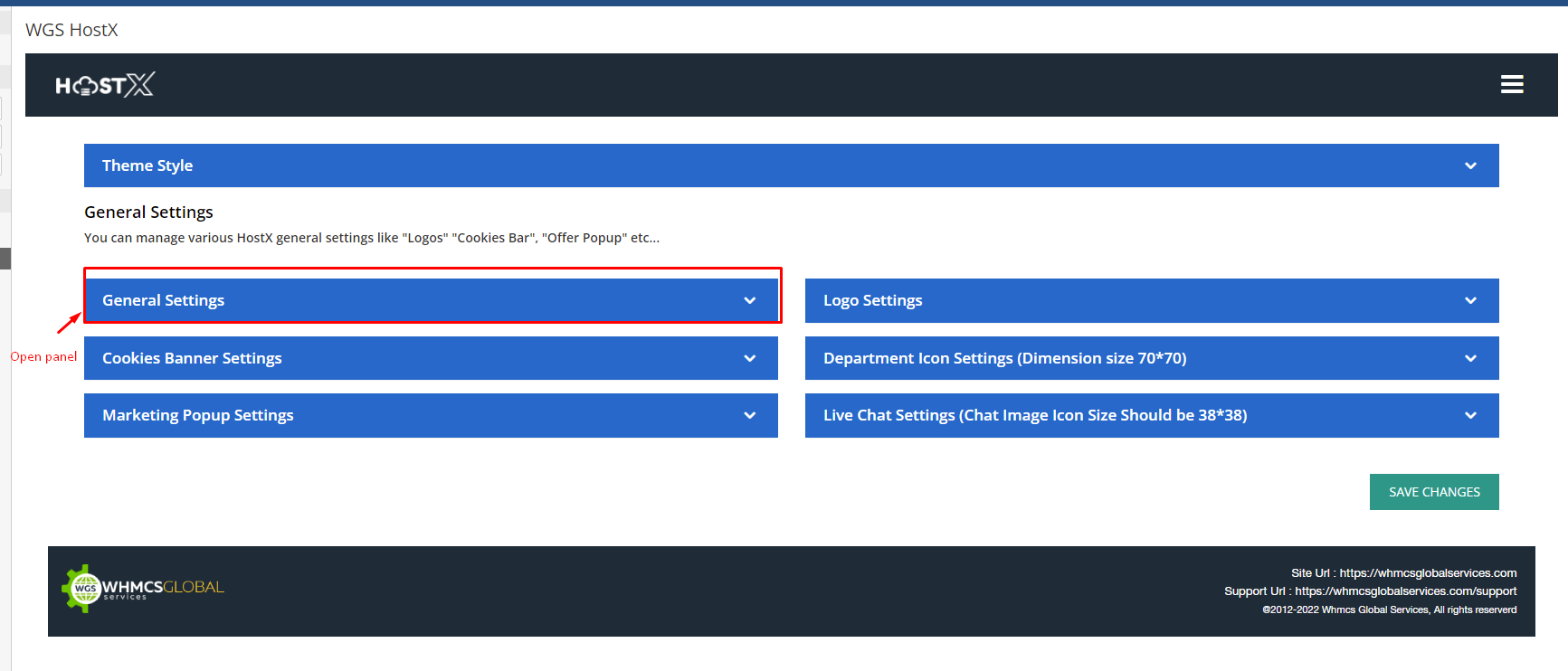Viewport: 1568px width, 671px height.
Task: Click the chevron on the Theme Style bar
Action: (x=1470, y=166)
